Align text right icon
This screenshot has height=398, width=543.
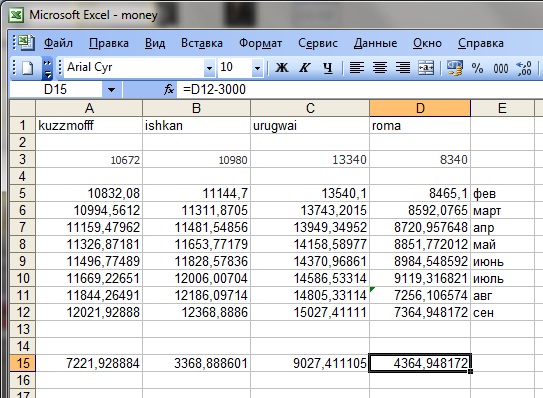tap(403, 68)
